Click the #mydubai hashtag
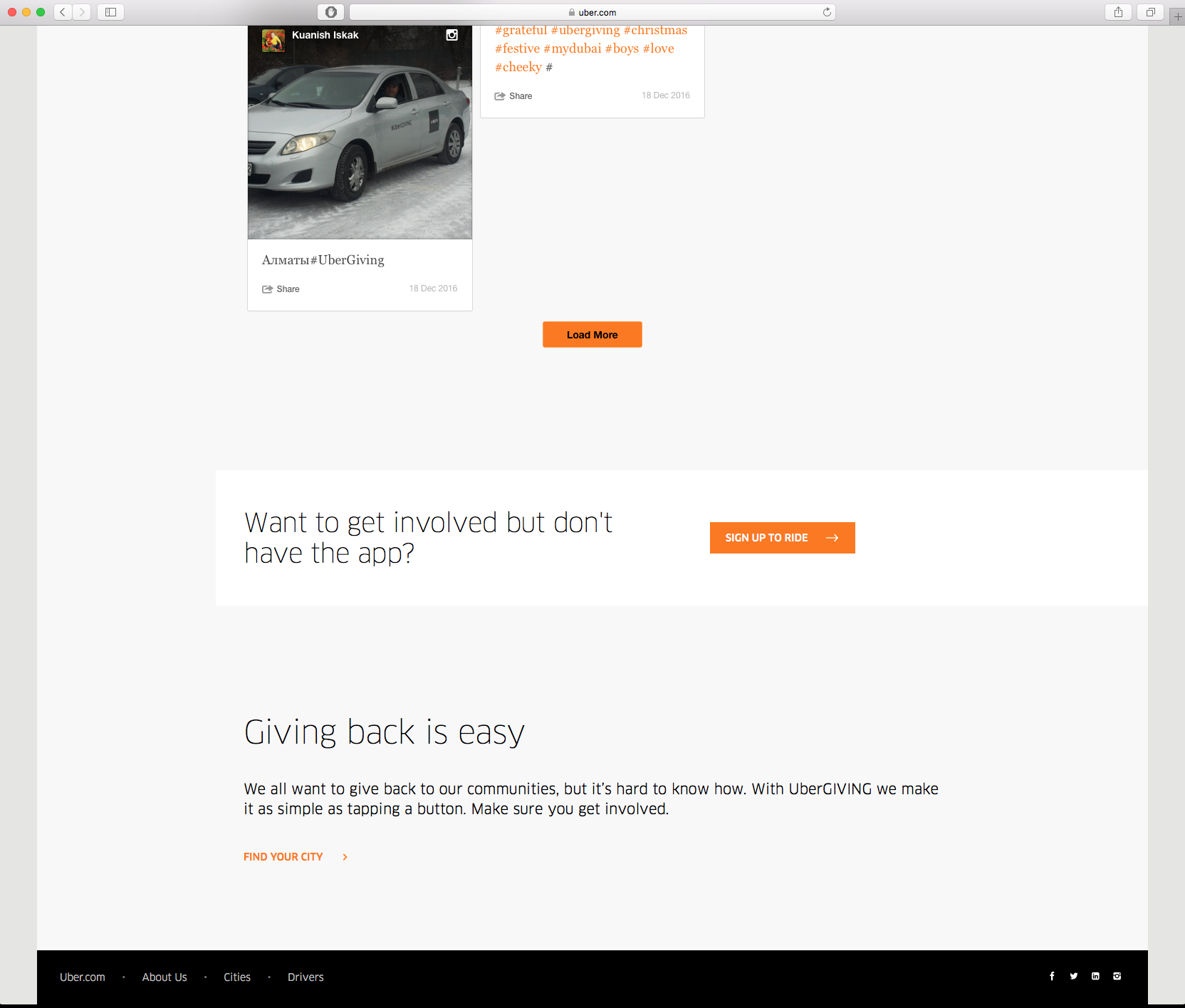 click(573, 48)
